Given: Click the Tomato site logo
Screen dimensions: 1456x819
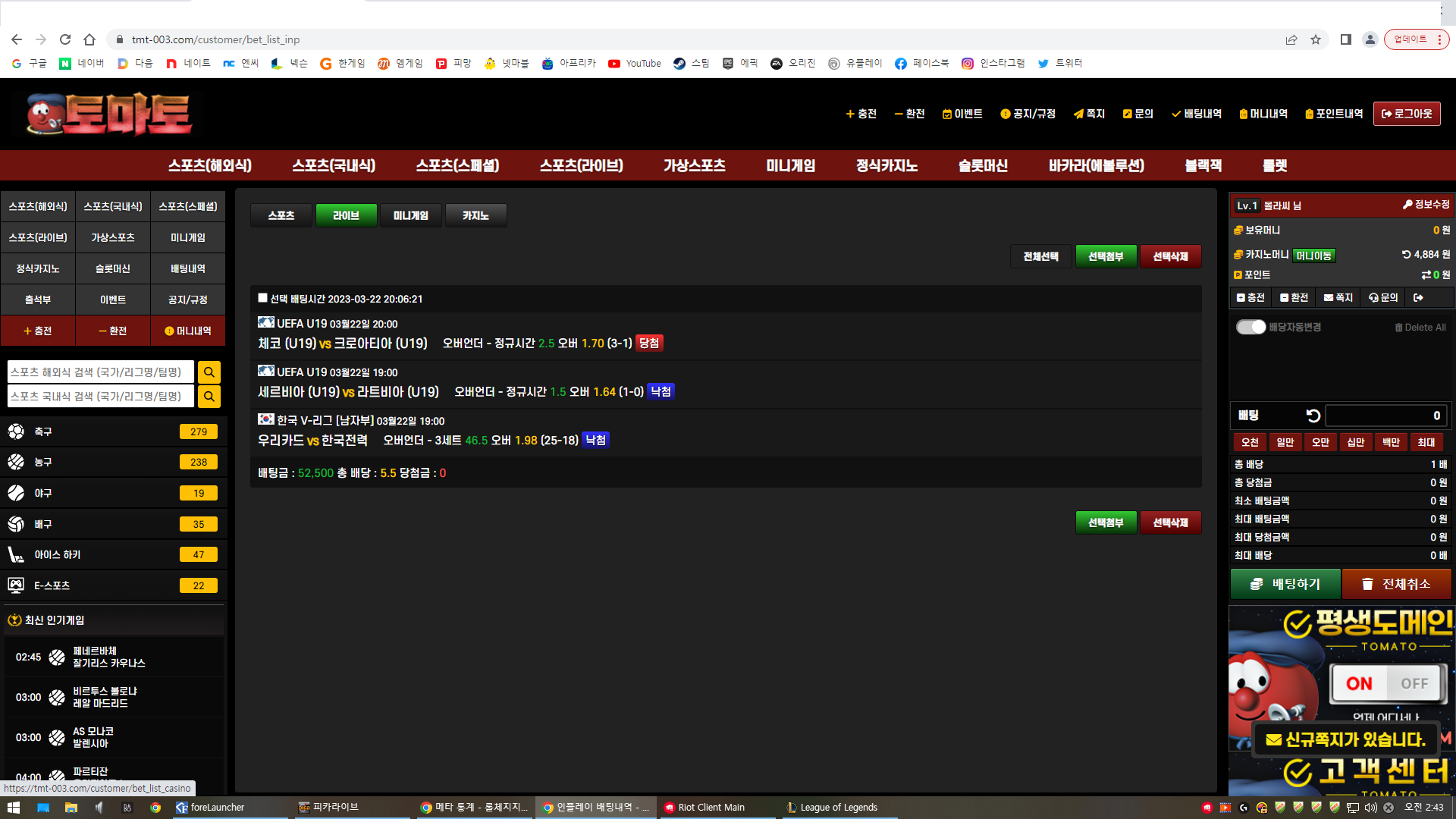Looking at the screenshot, I should click(x=109, y=114).
